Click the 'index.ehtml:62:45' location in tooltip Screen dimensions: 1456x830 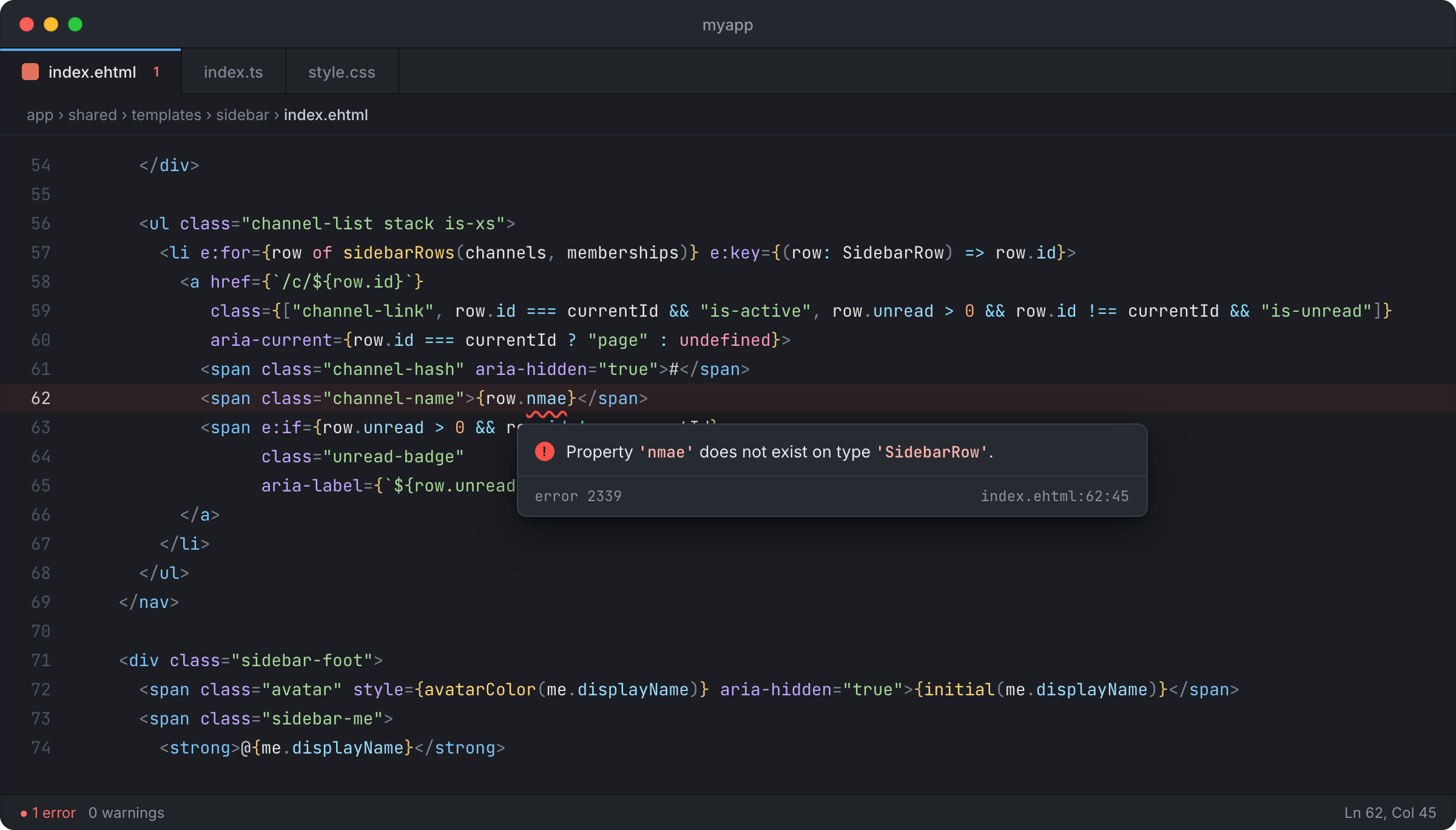[1055, 496]
